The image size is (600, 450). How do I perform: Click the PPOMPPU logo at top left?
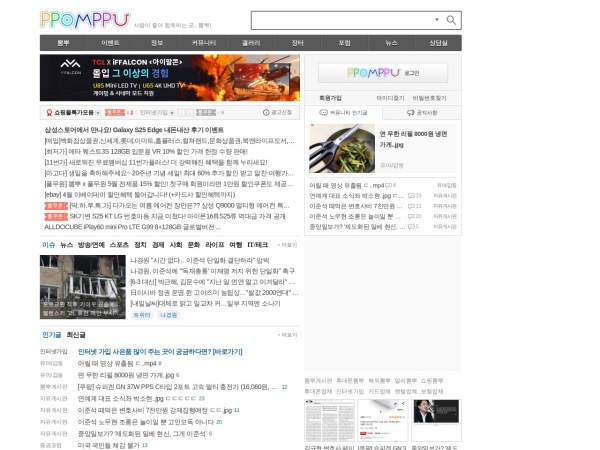tap(85, 20)
